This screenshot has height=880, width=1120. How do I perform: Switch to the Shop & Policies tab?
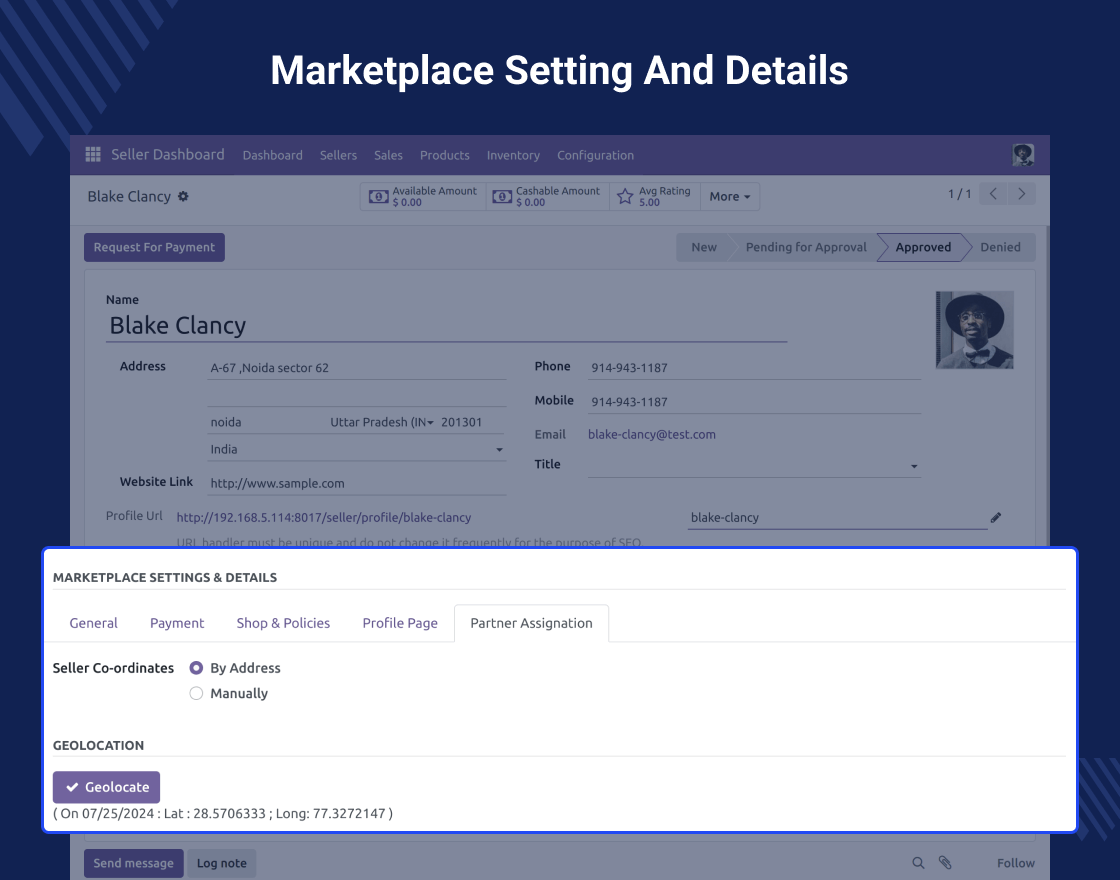tap(283, 623)
